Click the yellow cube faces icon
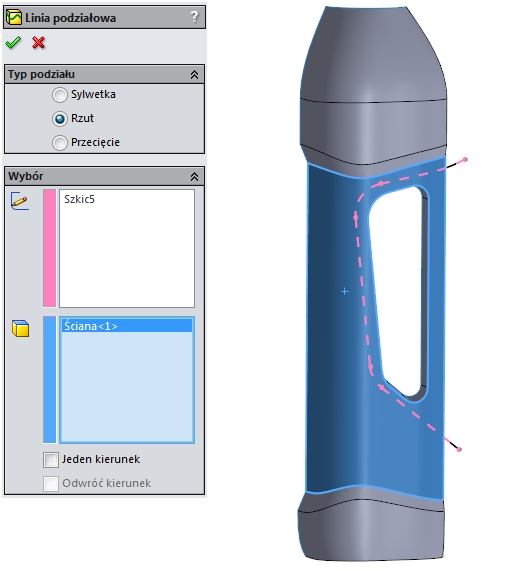The image size is (506, 571). 20,328
